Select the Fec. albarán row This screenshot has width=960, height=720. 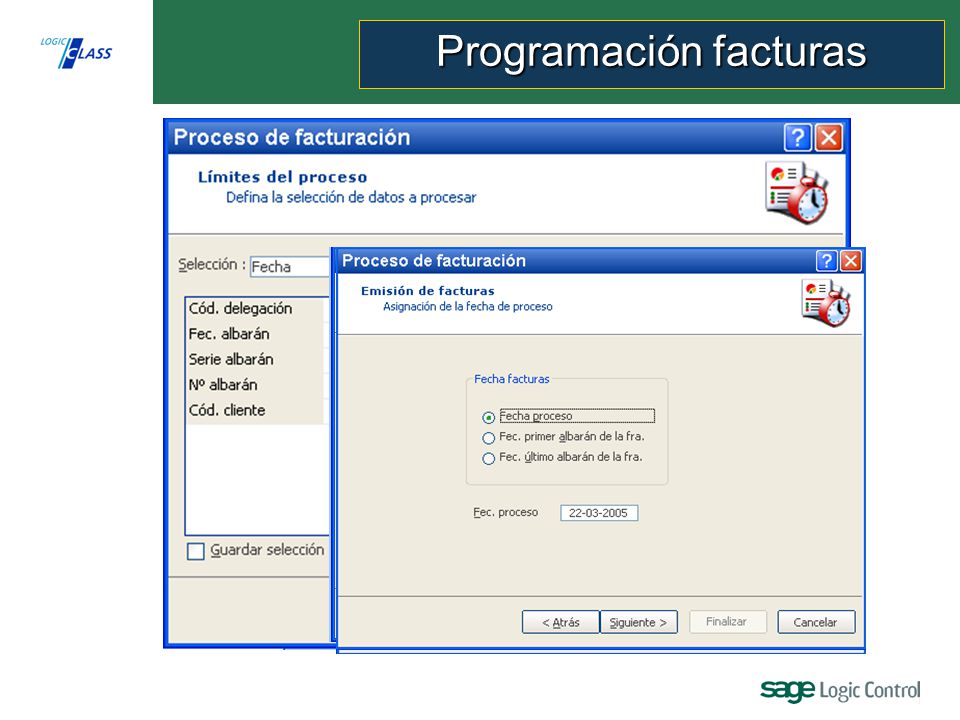coord(255,334)
